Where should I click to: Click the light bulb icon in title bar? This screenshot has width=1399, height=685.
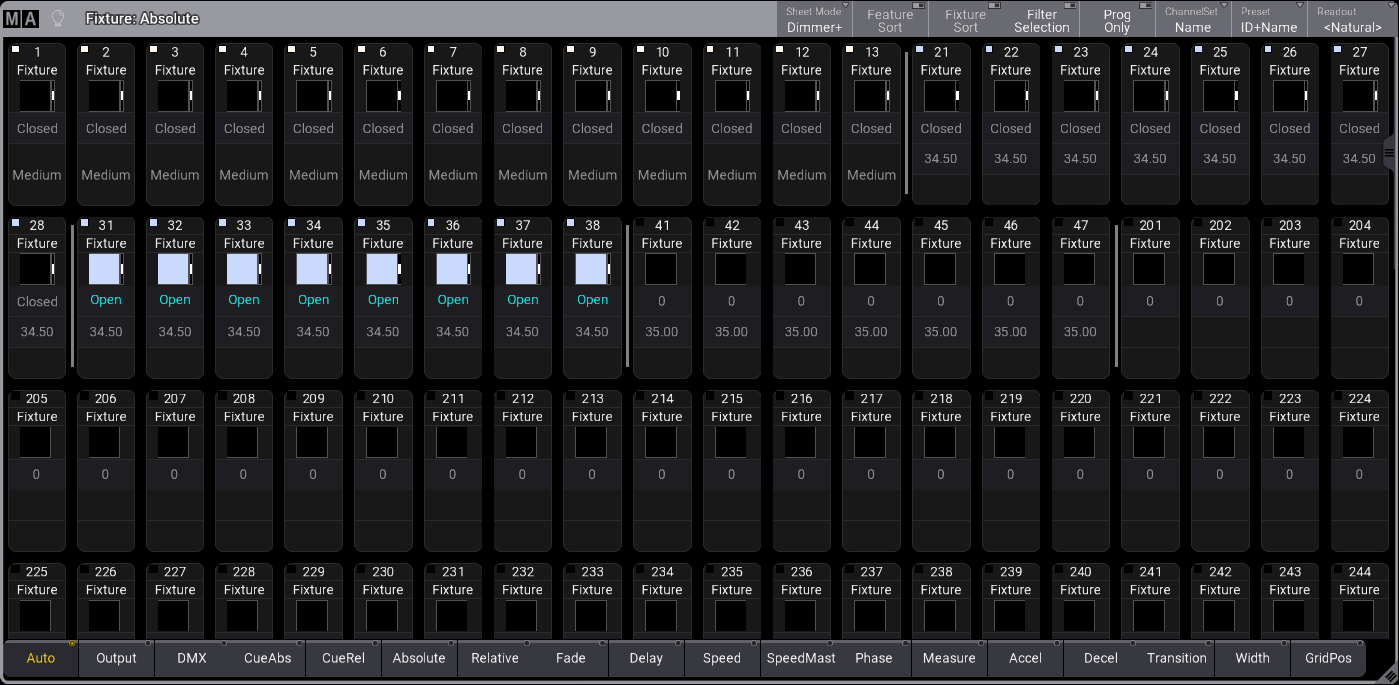[58, 18]
